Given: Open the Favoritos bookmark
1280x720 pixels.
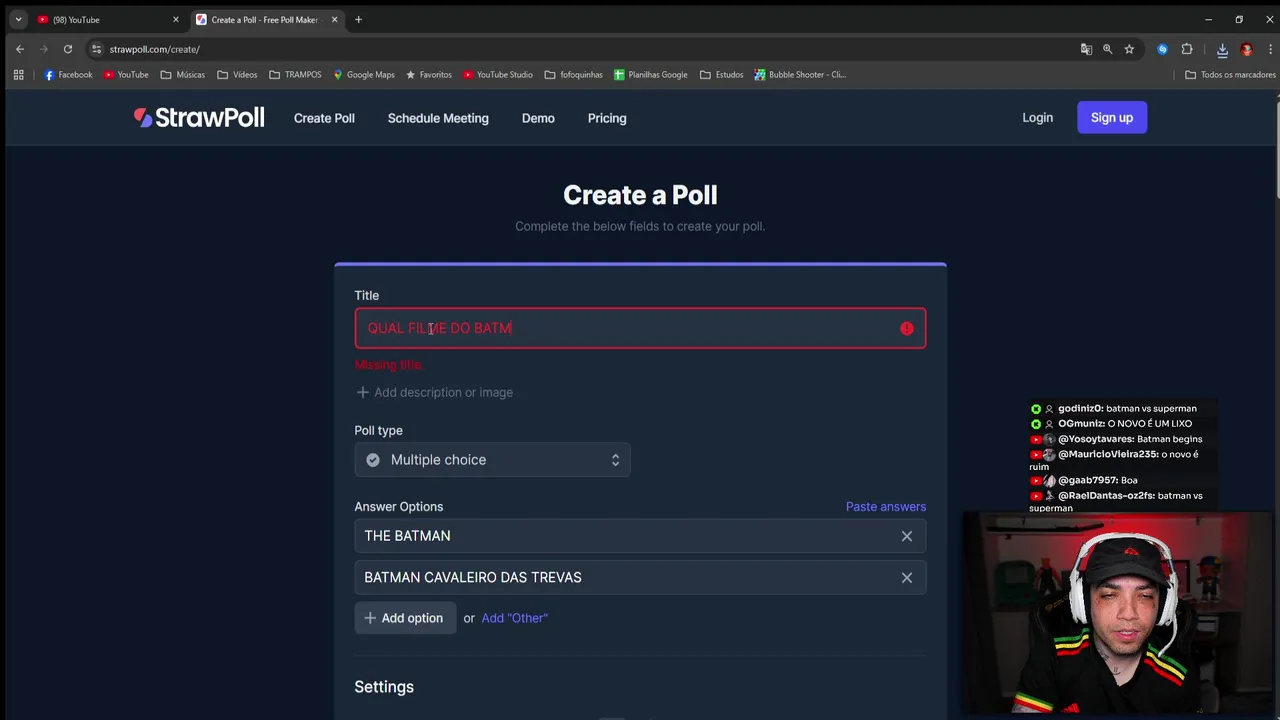Looking at the screenshot, I should pos(428,75).
